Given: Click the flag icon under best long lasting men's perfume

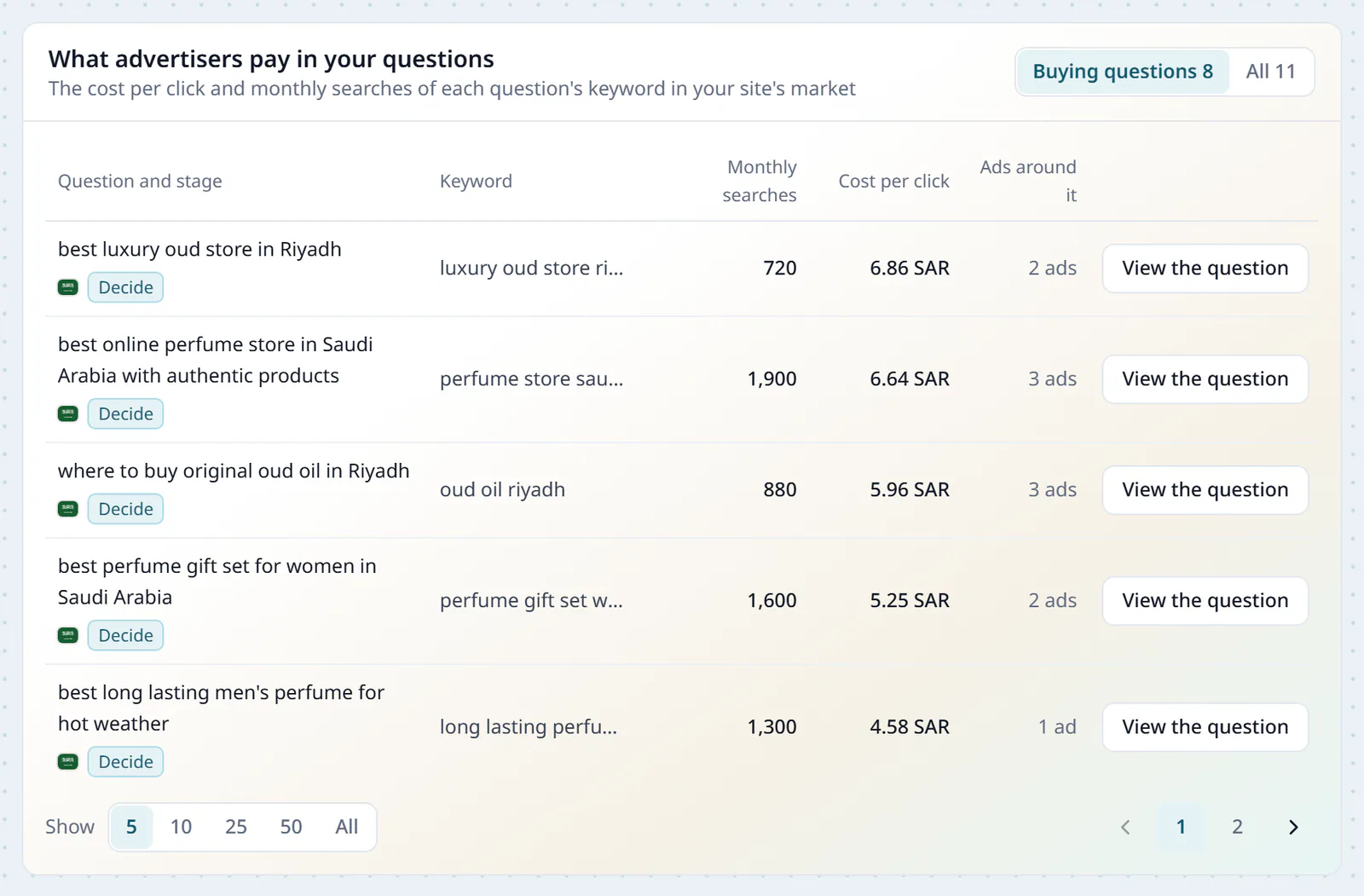Looking at the screenshot, I should [x=68, y=761].
